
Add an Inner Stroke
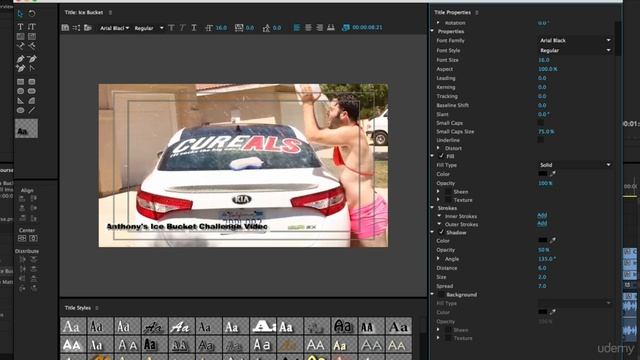click(542, 215)
